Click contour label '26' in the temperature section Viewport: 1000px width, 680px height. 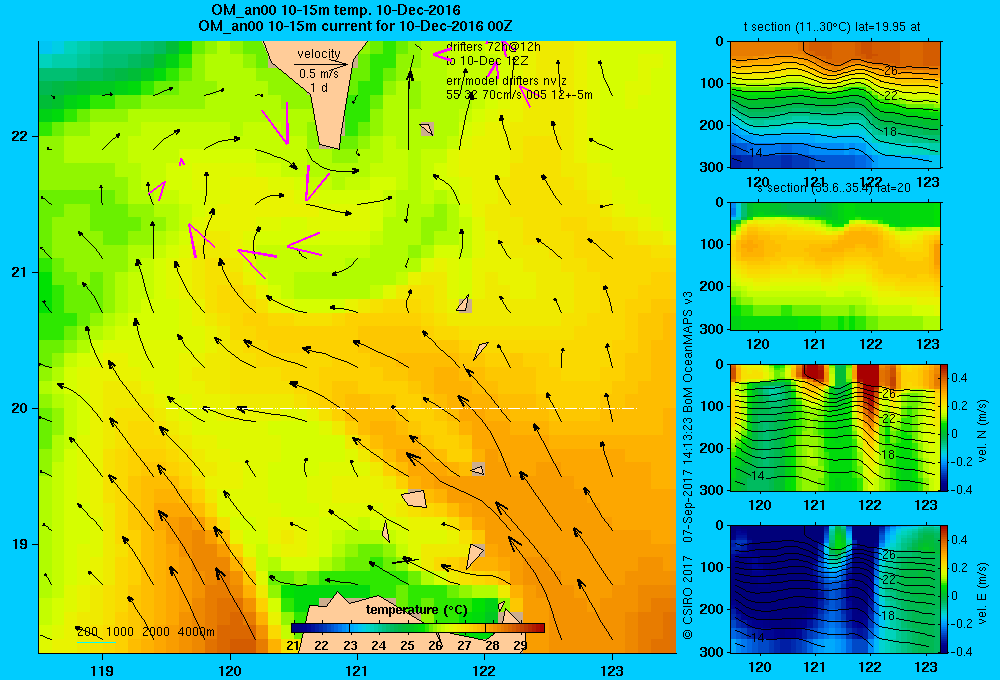(890, 71)
